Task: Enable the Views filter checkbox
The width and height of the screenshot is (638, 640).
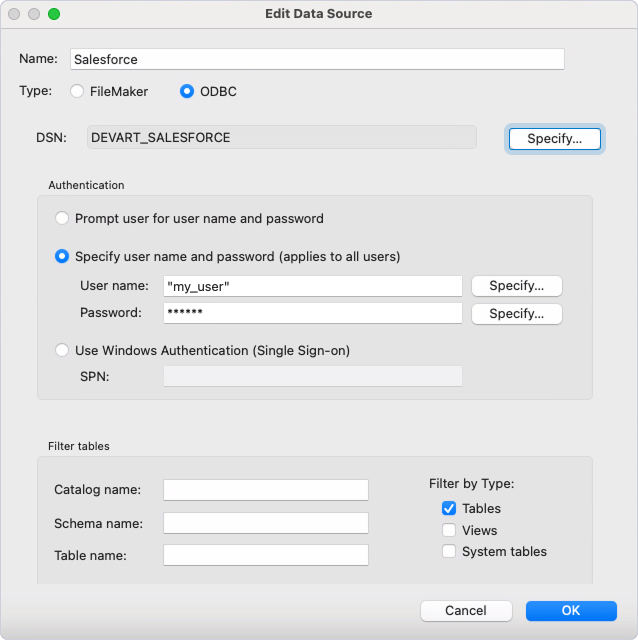Action: click(x=449, y=530)
